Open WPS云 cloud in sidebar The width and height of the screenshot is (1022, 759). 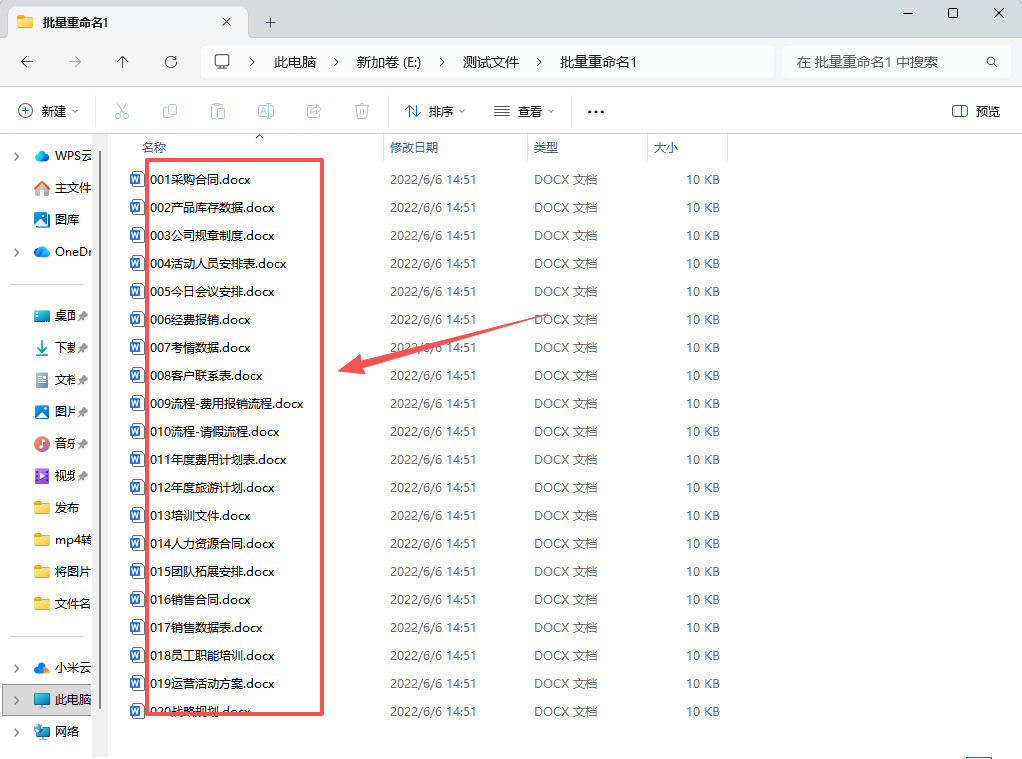coord(62,156)
